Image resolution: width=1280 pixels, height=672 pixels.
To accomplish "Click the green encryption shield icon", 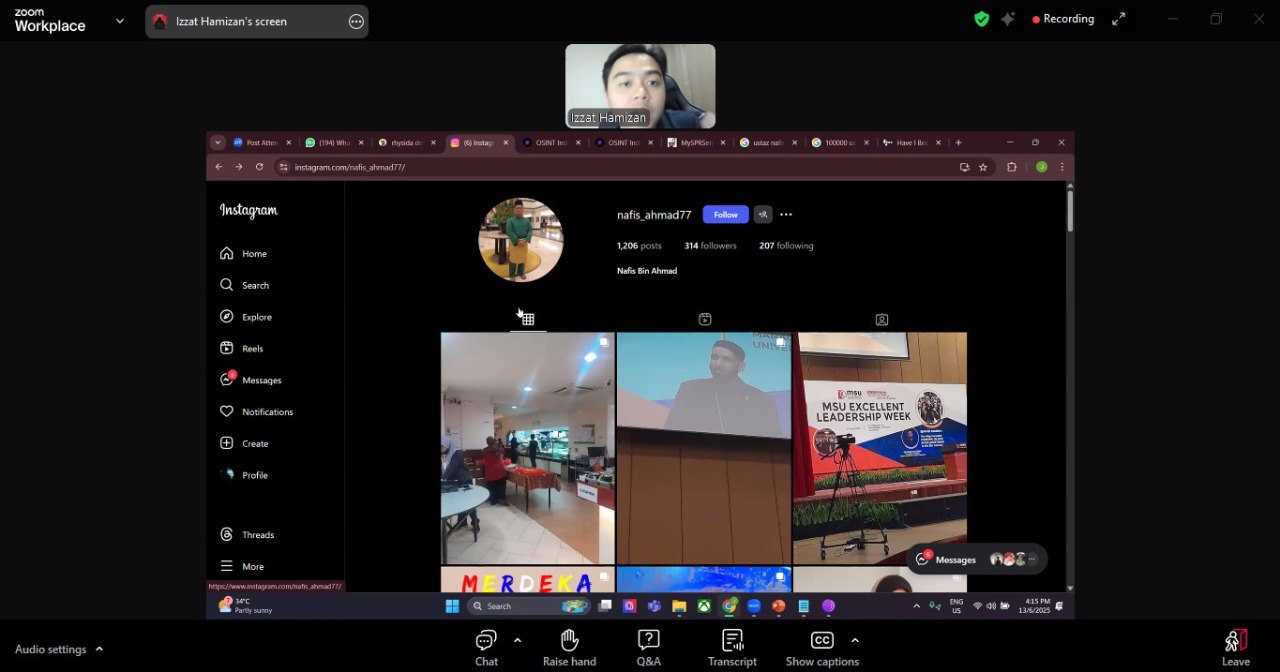I will coord(982,19).
